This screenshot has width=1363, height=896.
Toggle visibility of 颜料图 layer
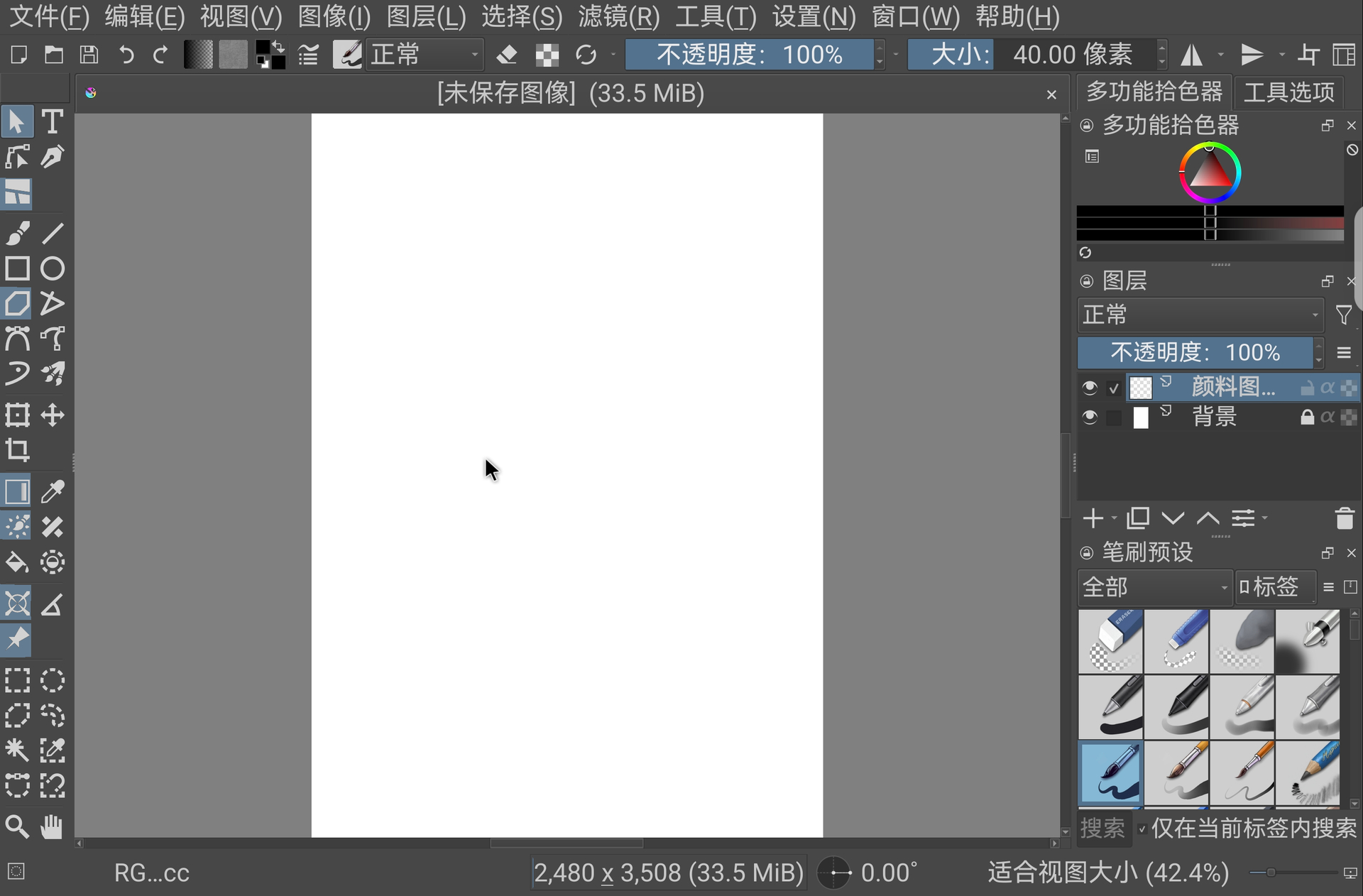(1090, 388)
